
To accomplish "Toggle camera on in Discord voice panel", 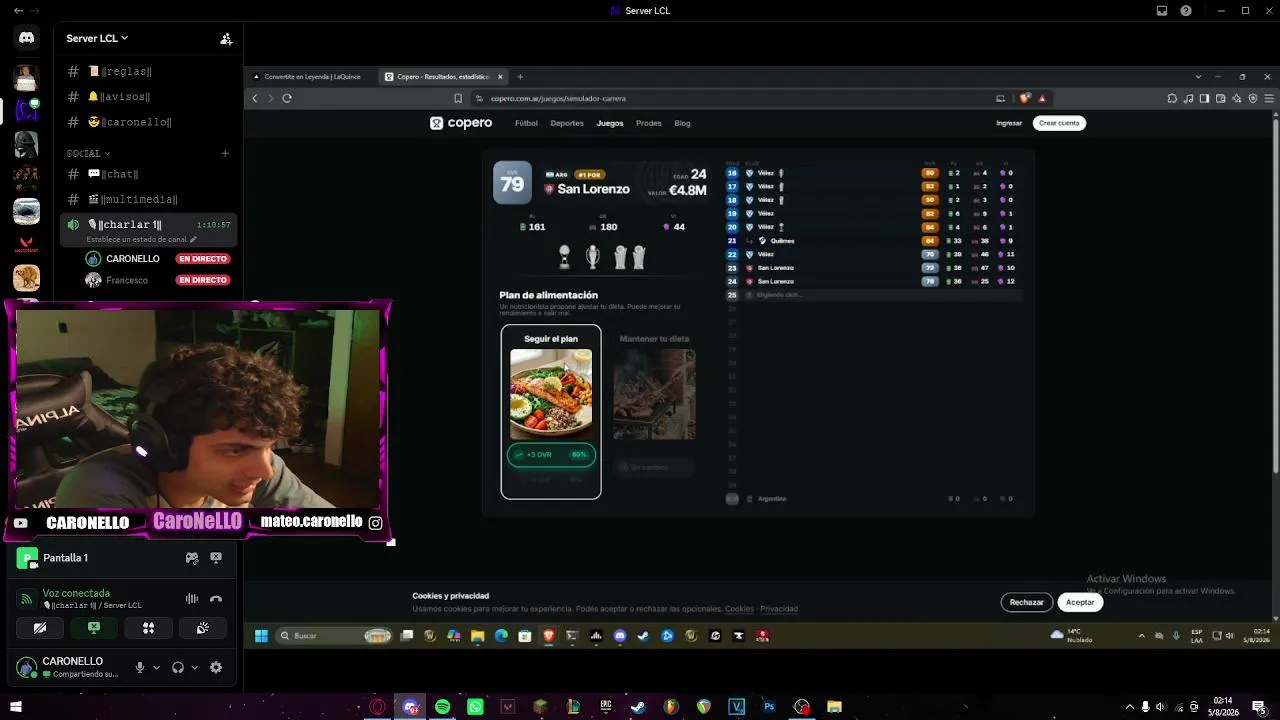I will point(40,628).
